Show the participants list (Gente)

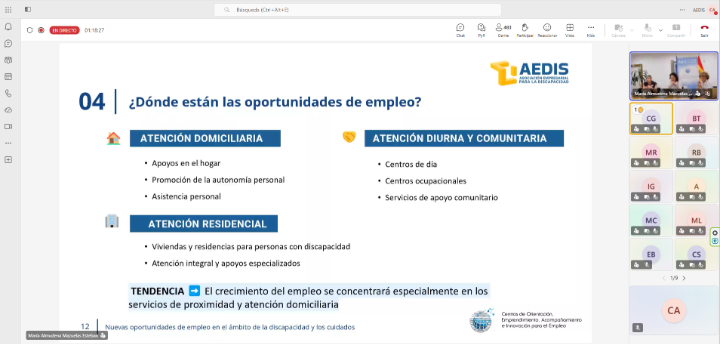503,30
